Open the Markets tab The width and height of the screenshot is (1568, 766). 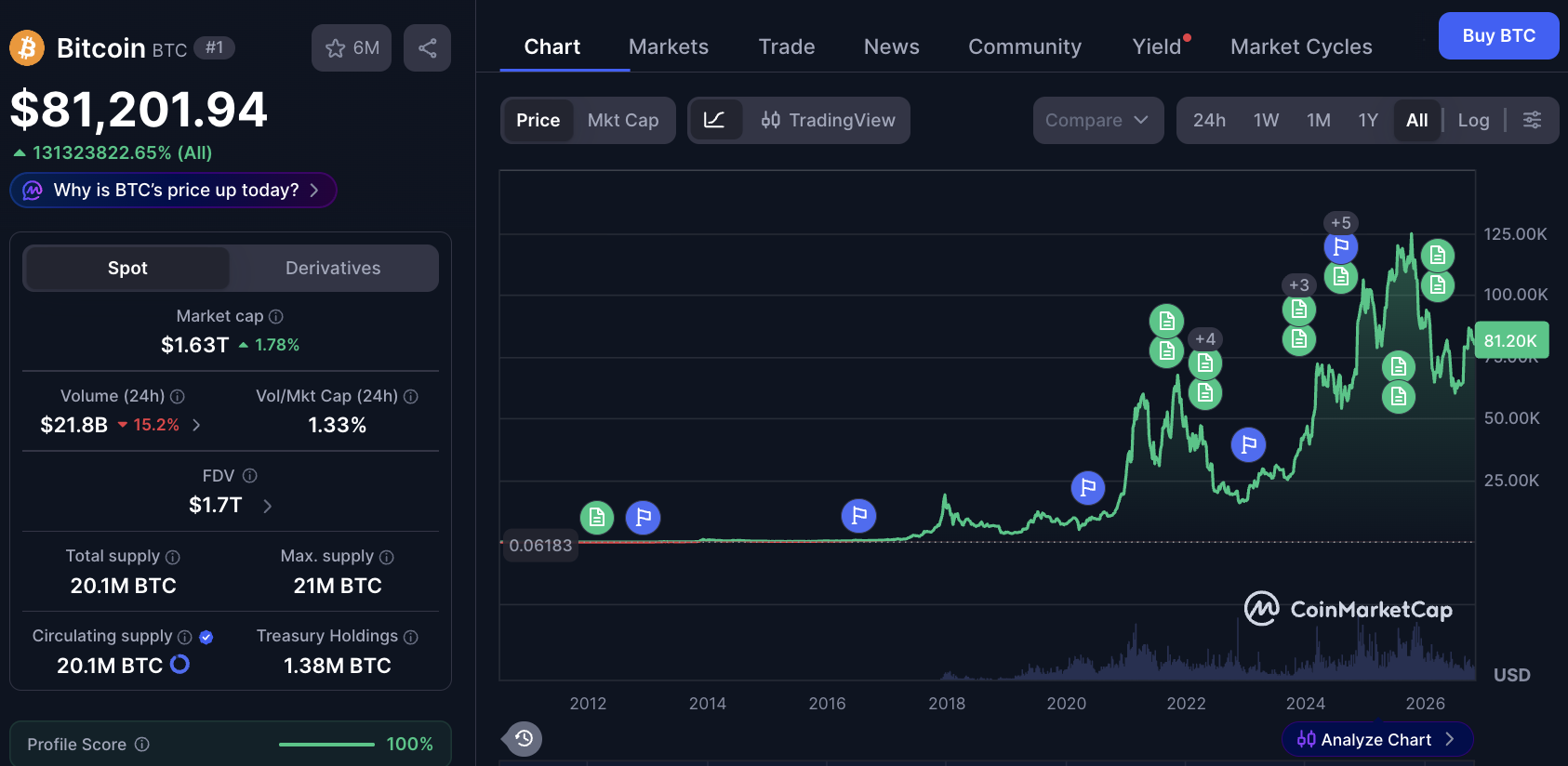(x=669, y=46)
